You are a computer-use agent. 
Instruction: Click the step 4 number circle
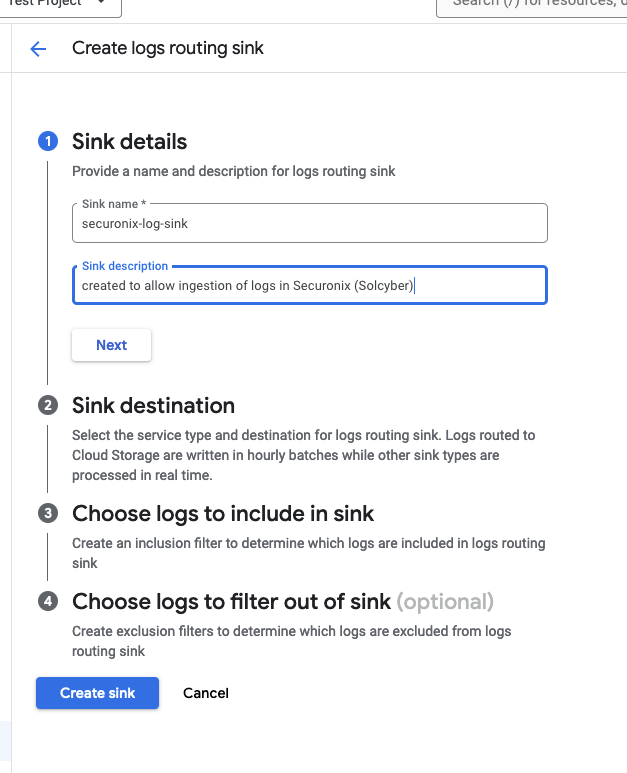point(47,602)
